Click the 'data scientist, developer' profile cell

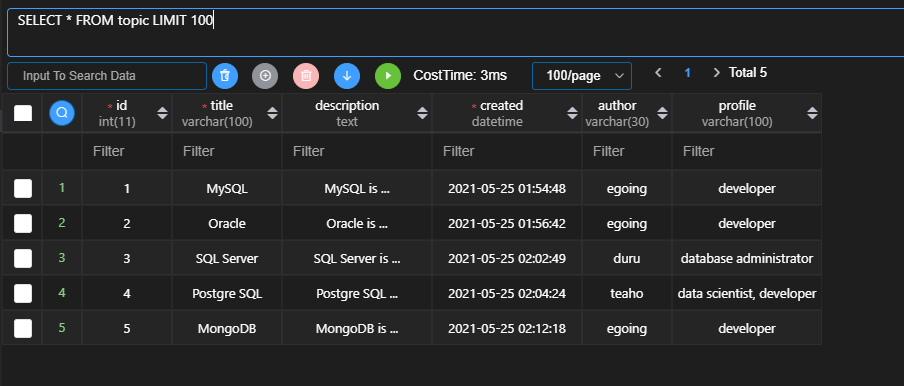[747, 294]
